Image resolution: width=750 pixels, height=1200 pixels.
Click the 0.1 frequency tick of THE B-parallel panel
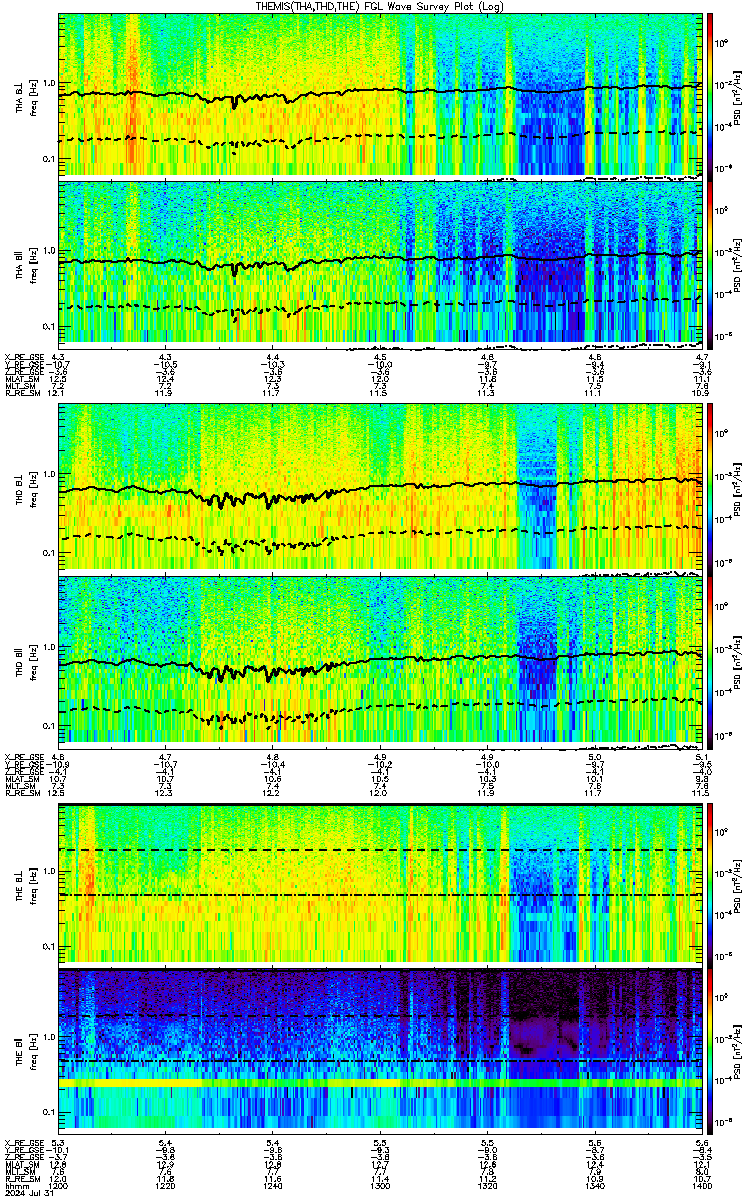point(49,1111)
